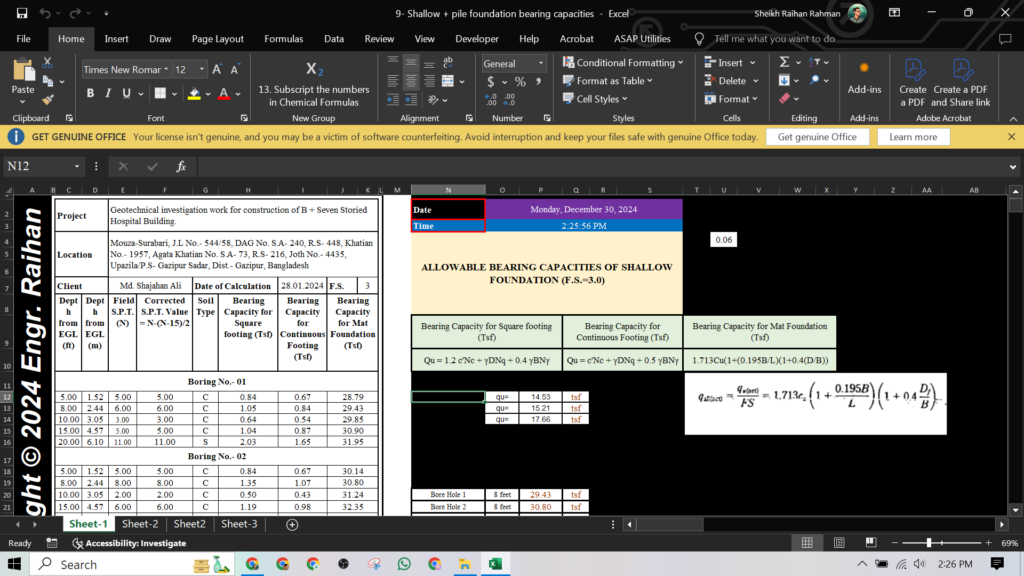Expand the General number format dropdown
This screenshot has height=576, width=1024.
point(541,63)
